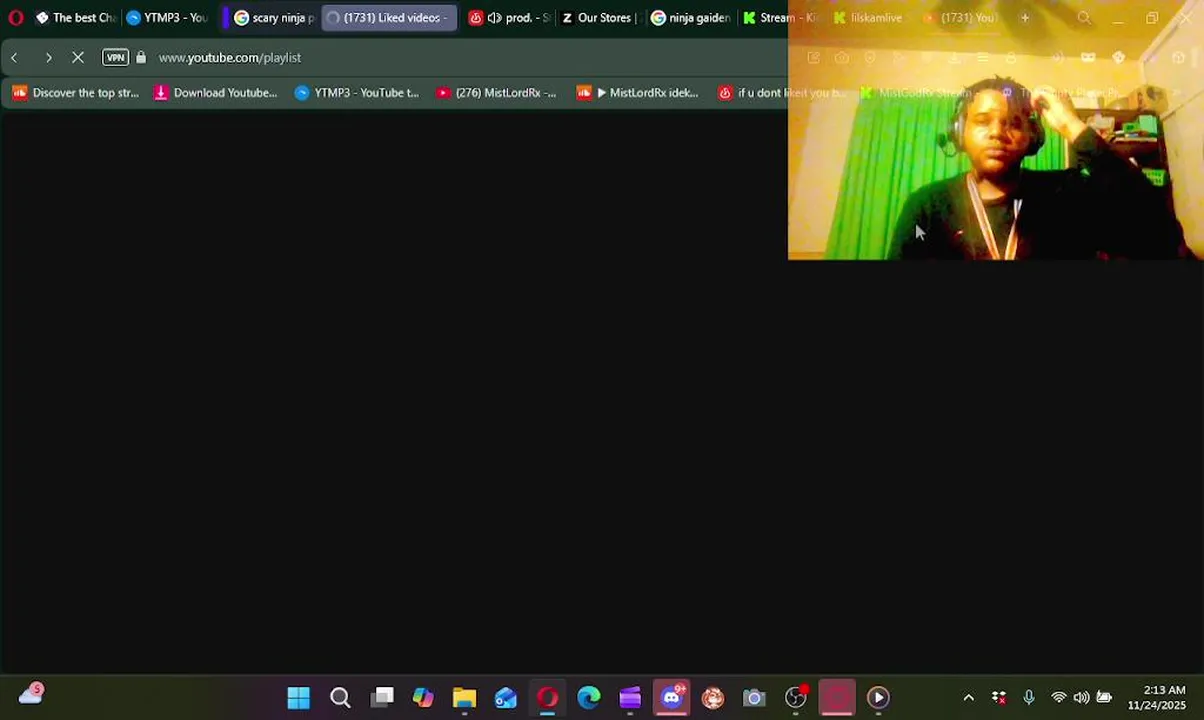Open 'Download Youtube...' bookmark
1204x720 pixels.
click(x=215, y=93)
